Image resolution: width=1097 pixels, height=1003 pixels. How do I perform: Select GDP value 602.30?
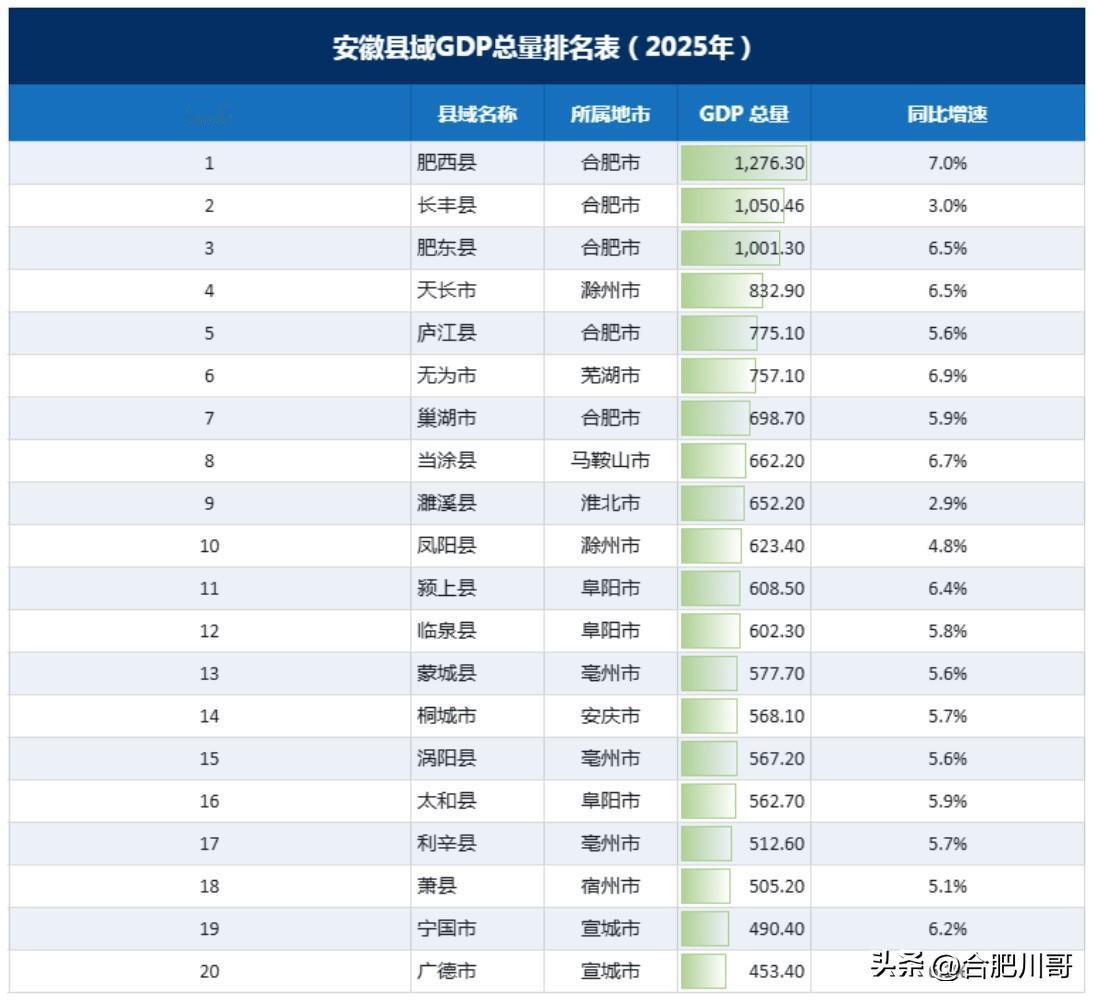pyautogui.click(x=777, y=631)
